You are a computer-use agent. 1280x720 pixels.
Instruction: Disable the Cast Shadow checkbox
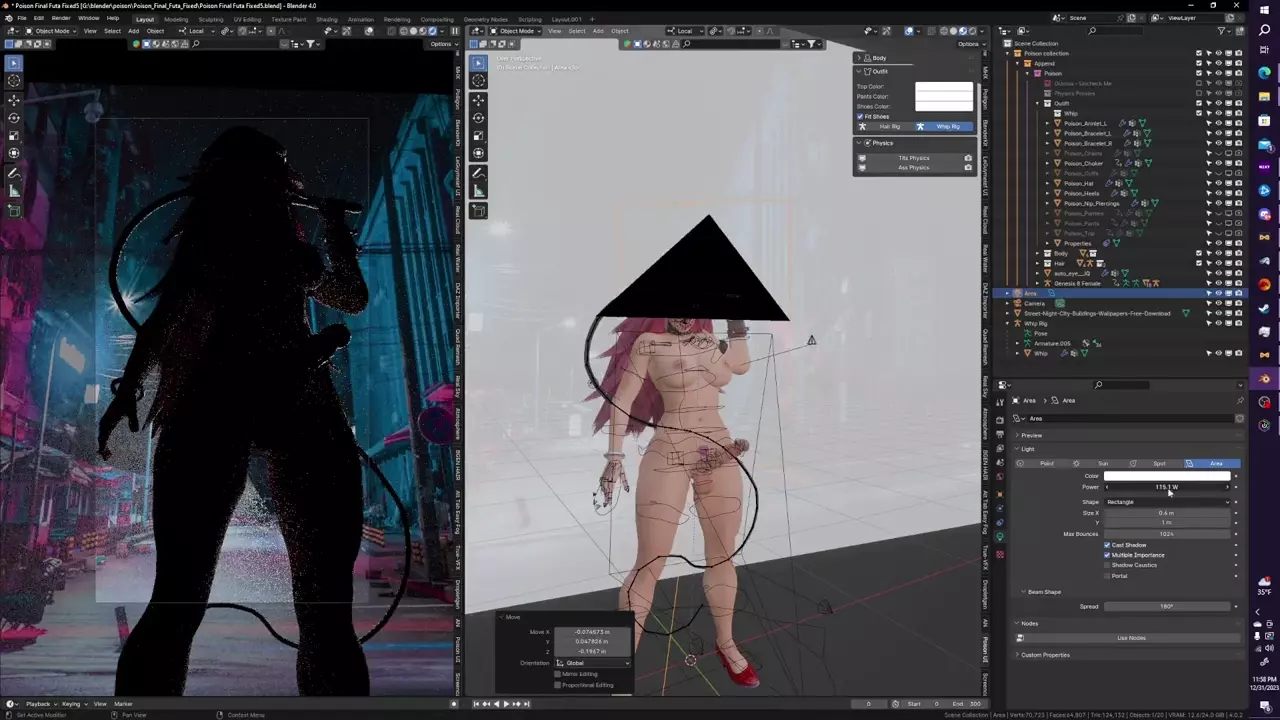(x=1107, y=545)
